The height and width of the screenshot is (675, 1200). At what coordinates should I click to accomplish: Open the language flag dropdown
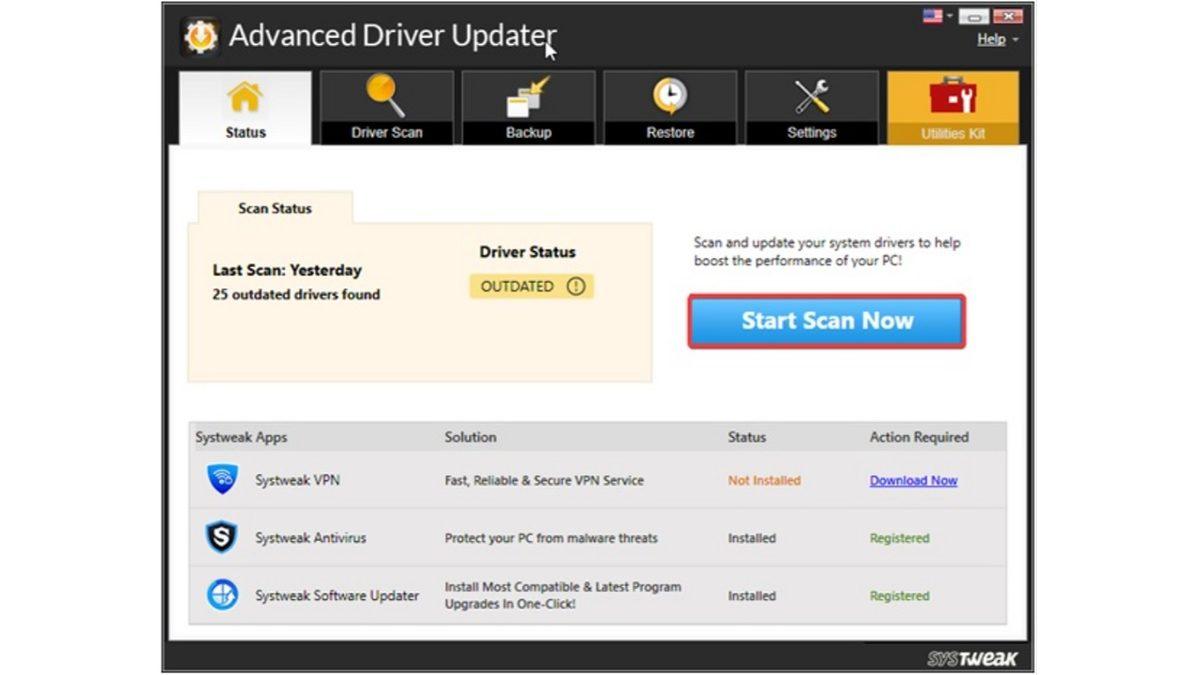coord(936,16)
